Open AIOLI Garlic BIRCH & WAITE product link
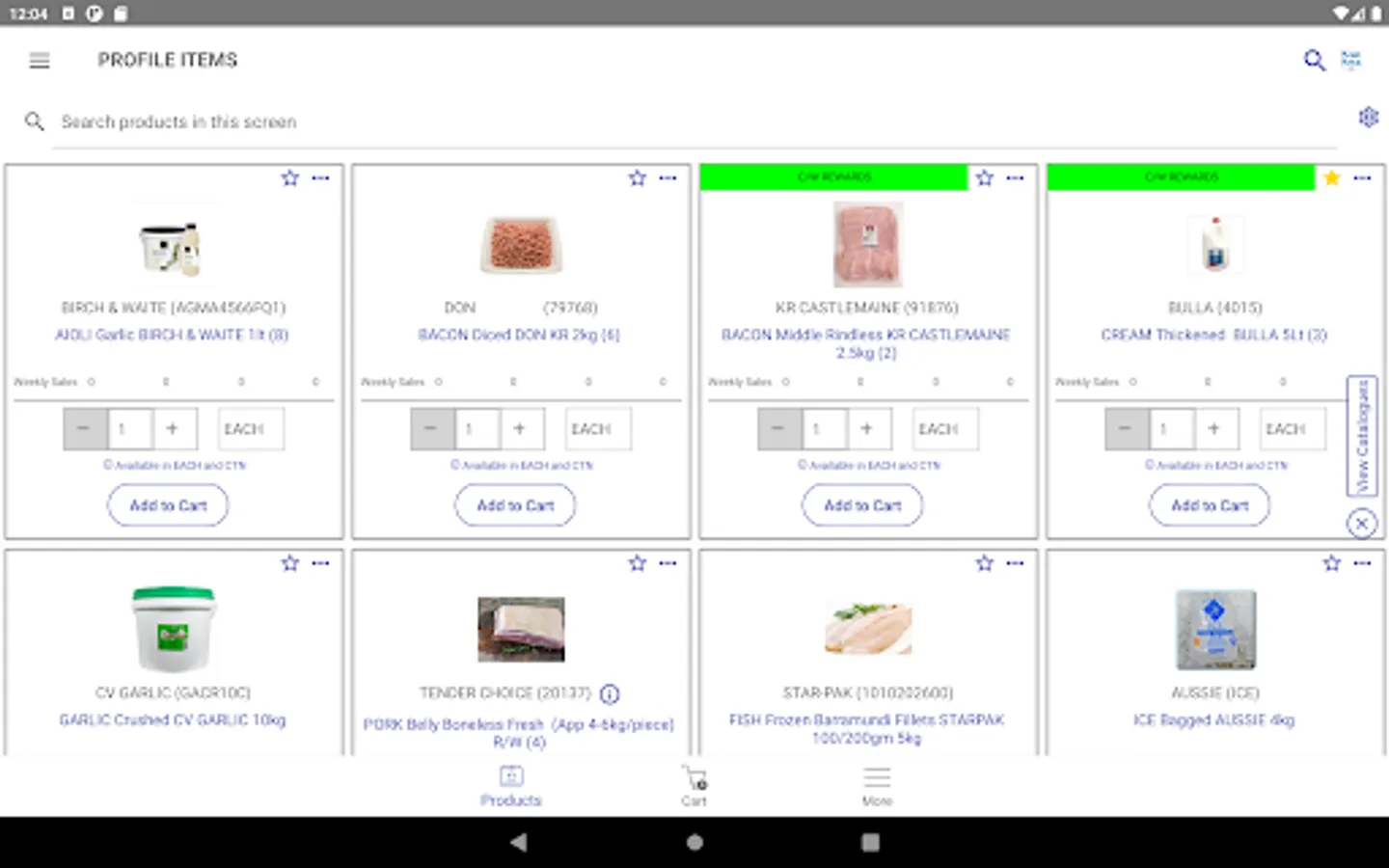Viewport: 1389px width, 868px height. pos(172,335)
